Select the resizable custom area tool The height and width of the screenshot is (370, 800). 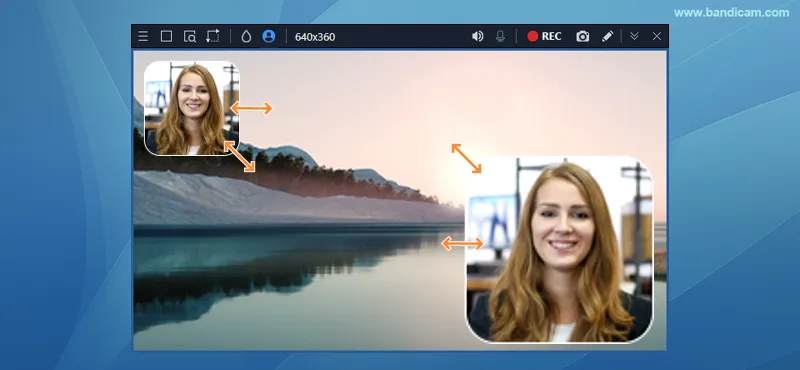click(x=213, y=36)
